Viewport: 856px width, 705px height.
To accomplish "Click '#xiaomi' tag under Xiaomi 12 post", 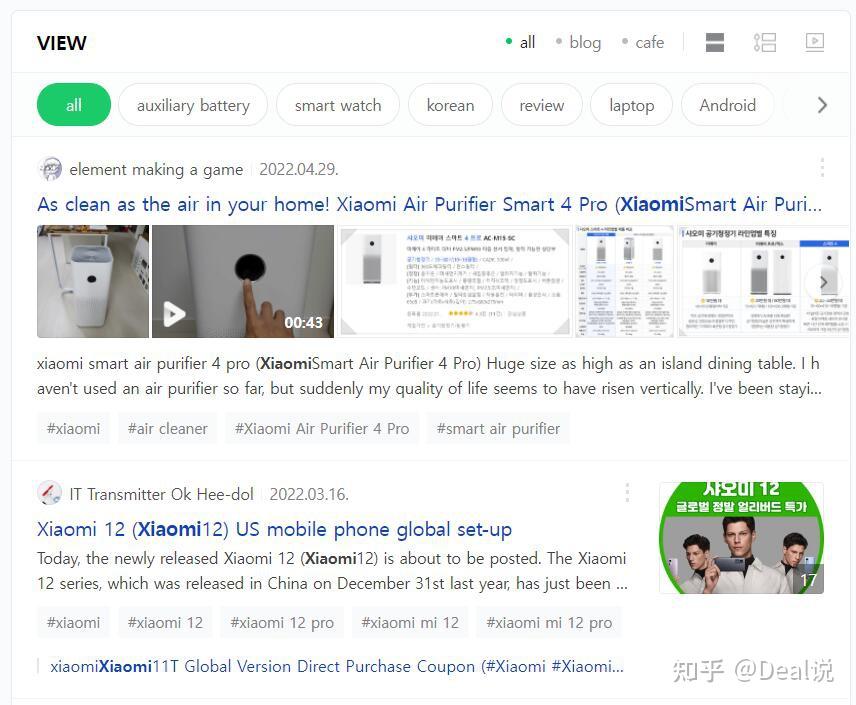I will pyautogui.click(x=74, y=623).
